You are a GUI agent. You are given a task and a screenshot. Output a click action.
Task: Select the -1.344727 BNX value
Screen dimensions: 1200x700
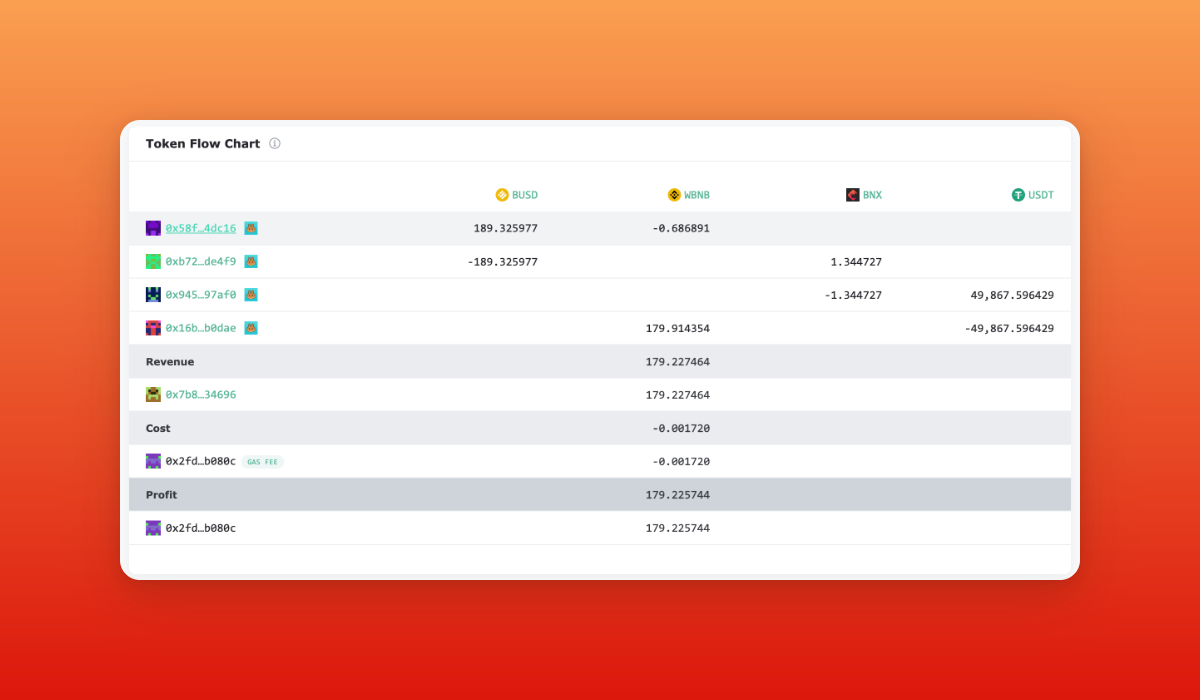point(853,295)
